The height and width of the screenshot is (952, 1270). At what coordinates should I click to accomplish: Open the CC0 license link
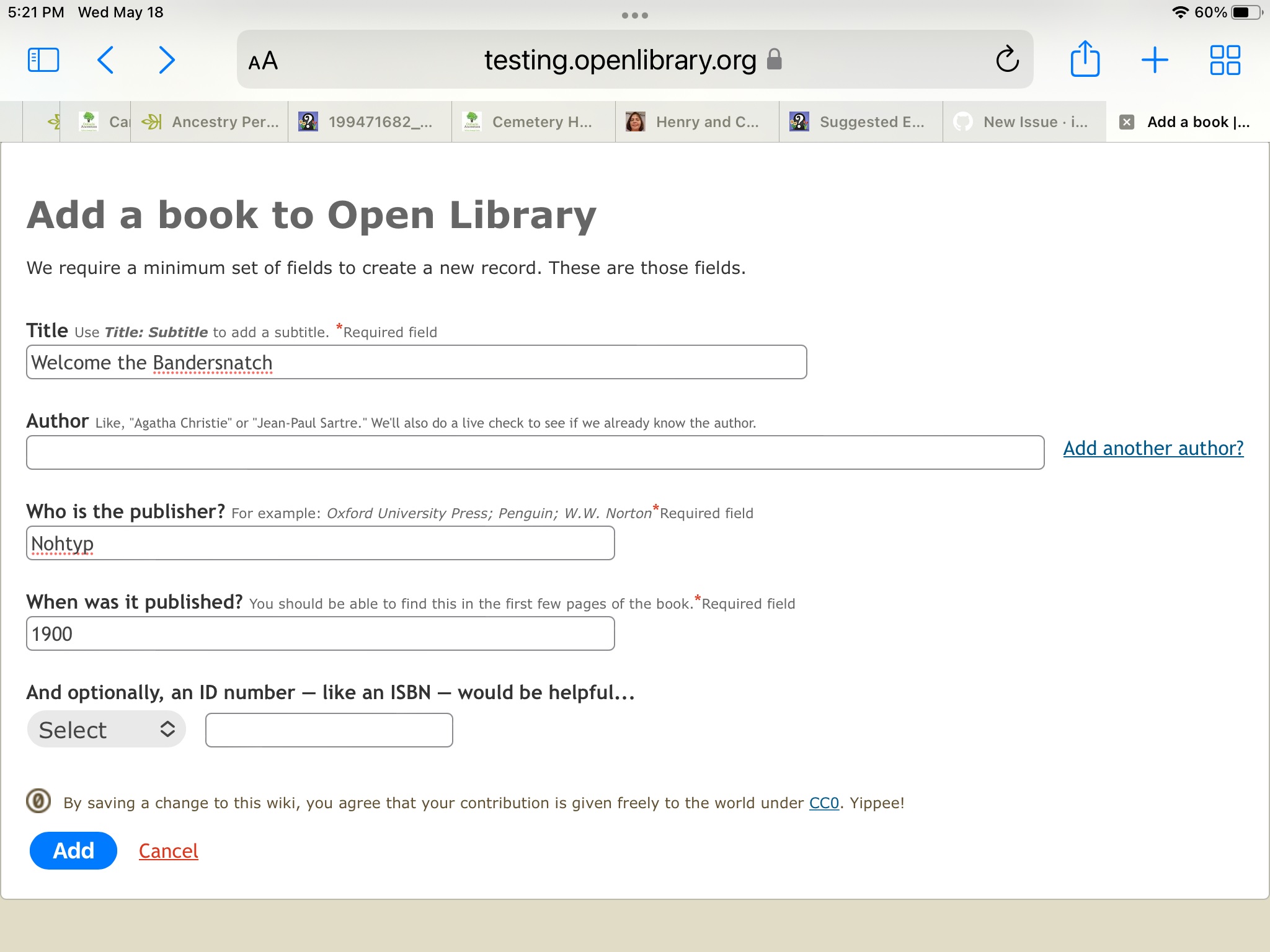click(x=824, y=803)
